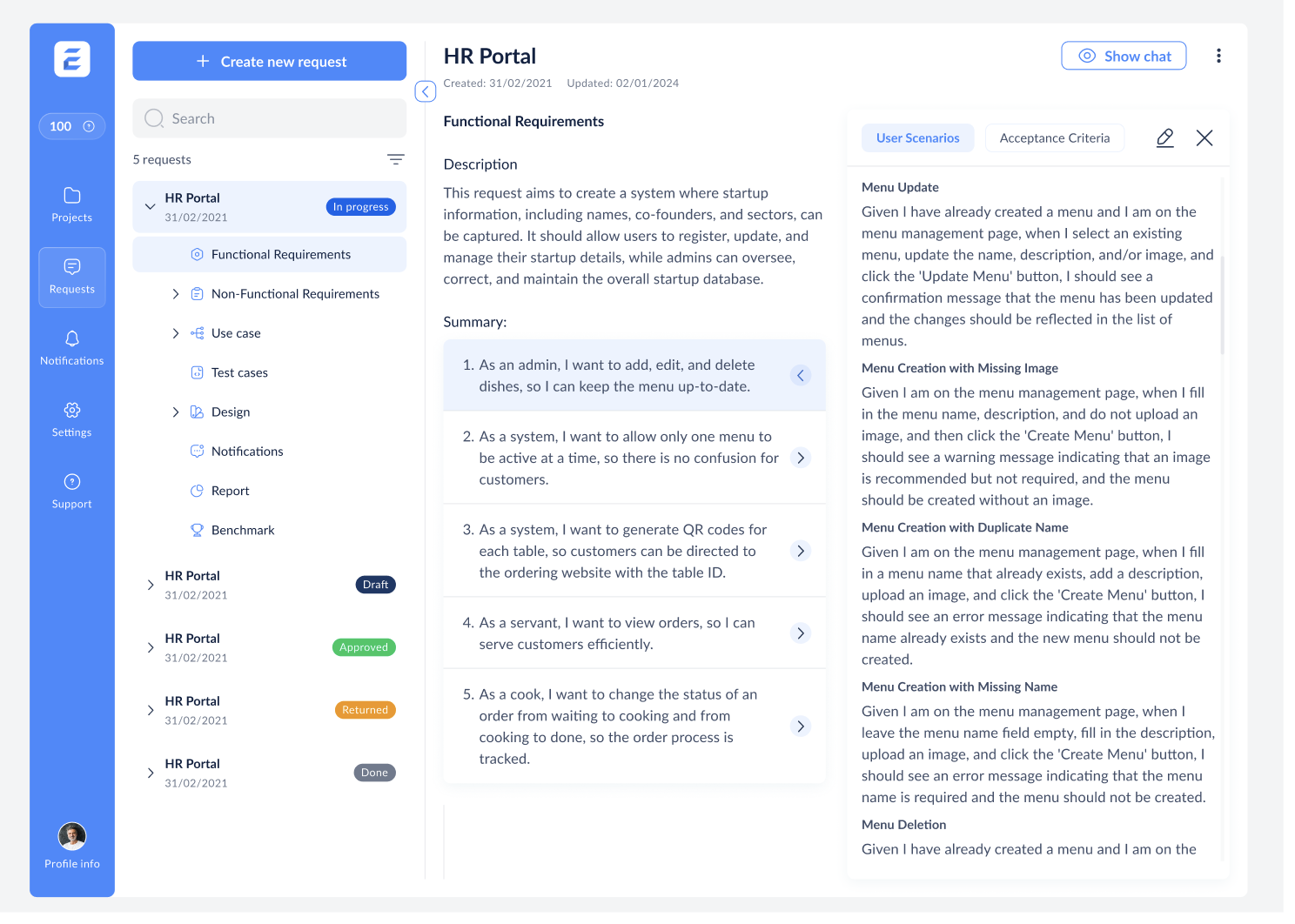Click the Returned status badge
1295x924 pixels.
[366, 710]
